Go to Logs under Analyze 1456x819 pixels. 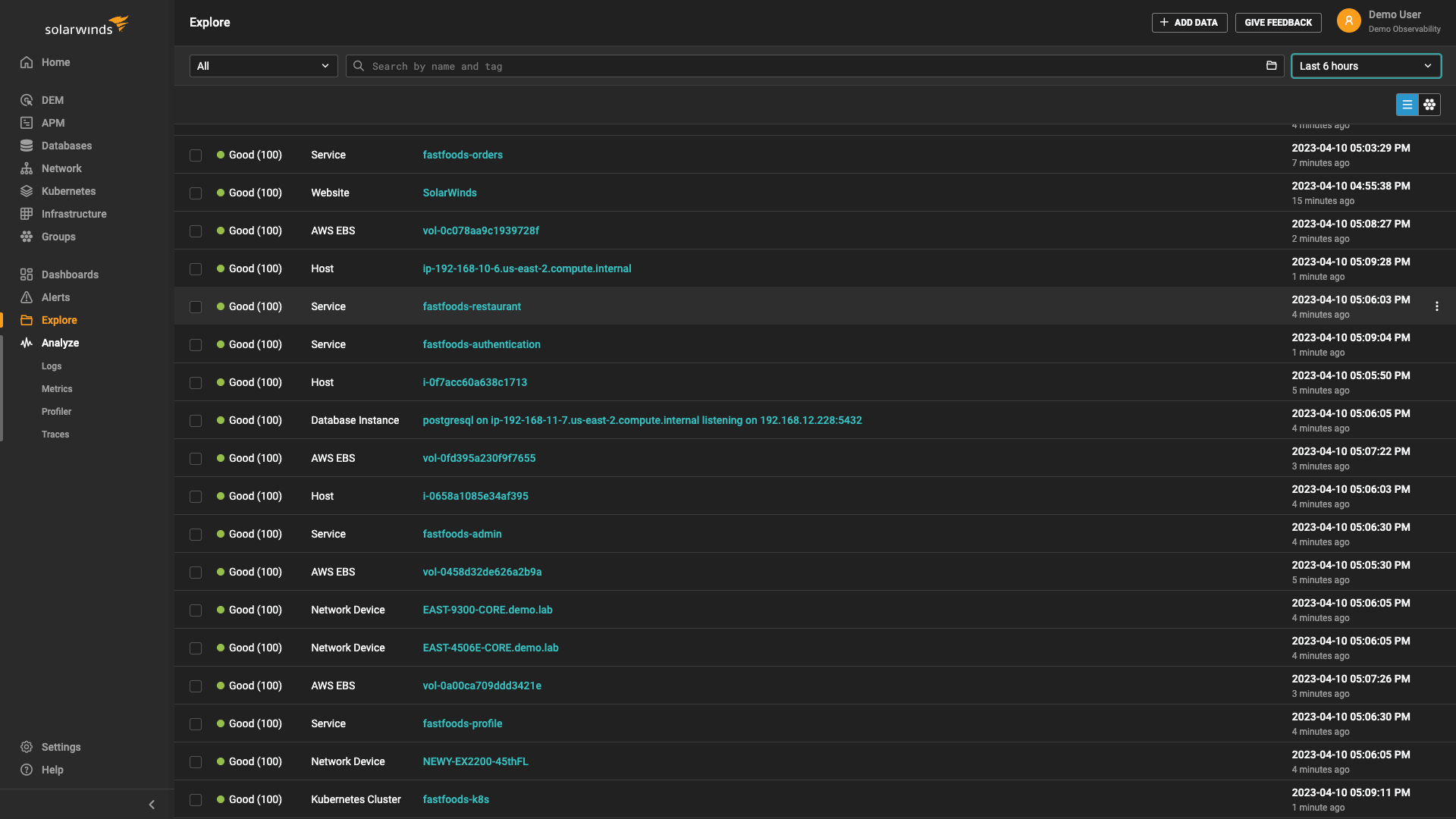tap(52, 366)
